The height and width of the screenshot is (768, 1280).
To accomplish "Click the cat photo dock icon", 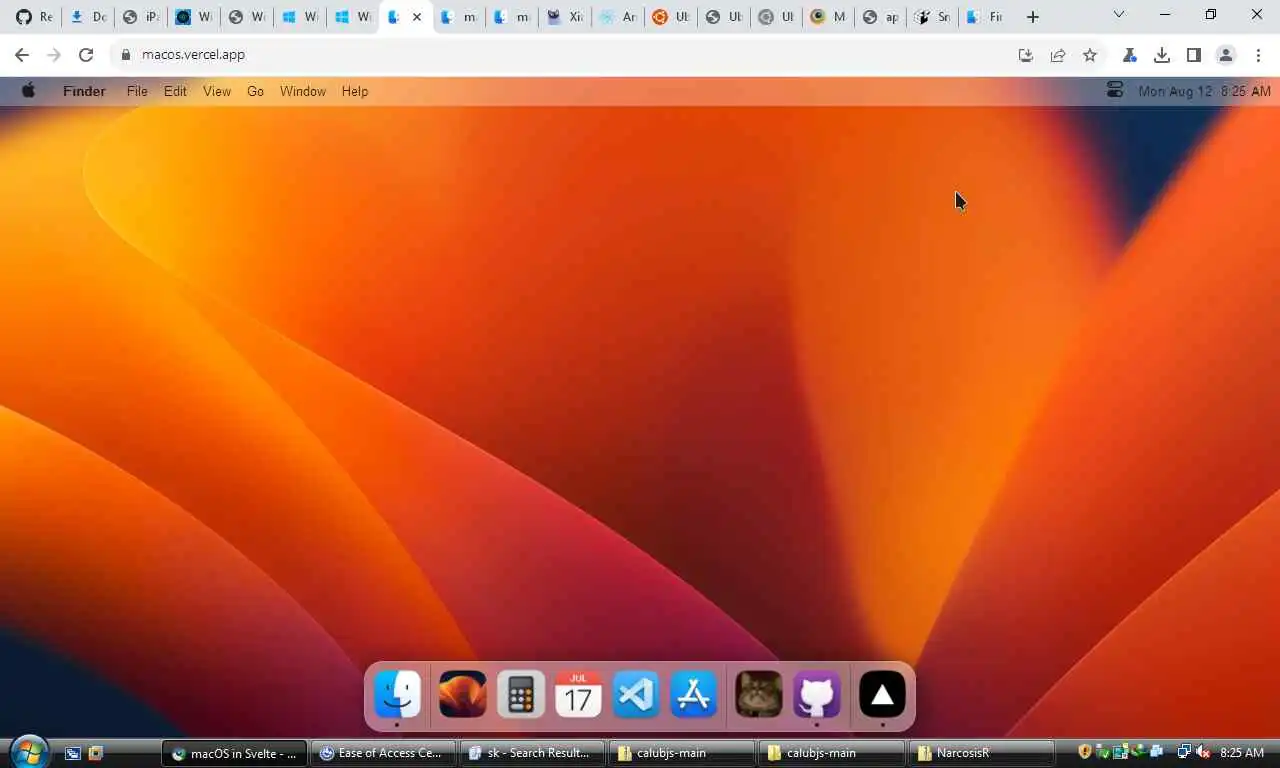I will 759,694.
